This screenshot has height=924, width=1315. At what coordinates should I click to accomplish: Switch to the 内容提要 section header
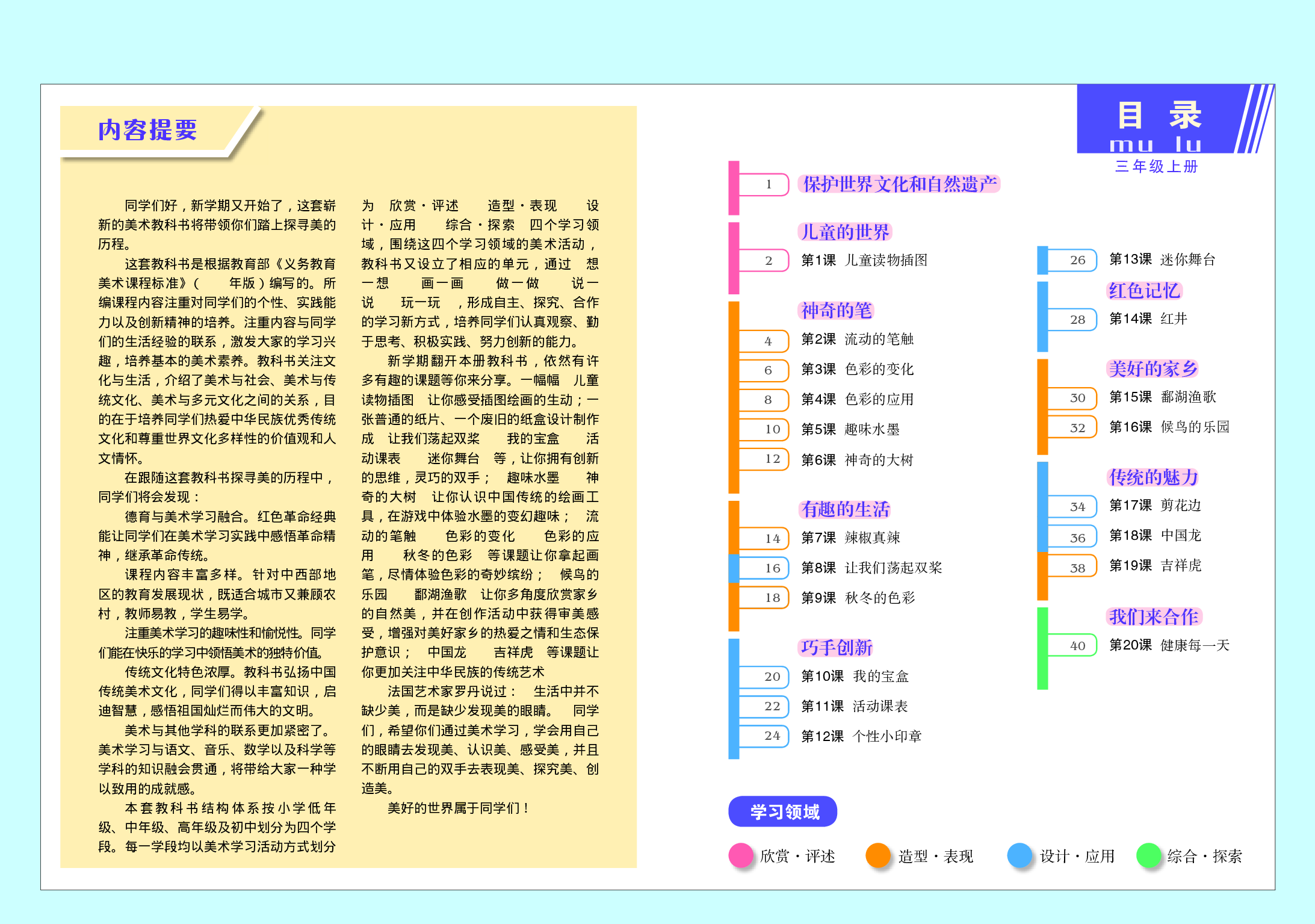[x=149, y=128]
